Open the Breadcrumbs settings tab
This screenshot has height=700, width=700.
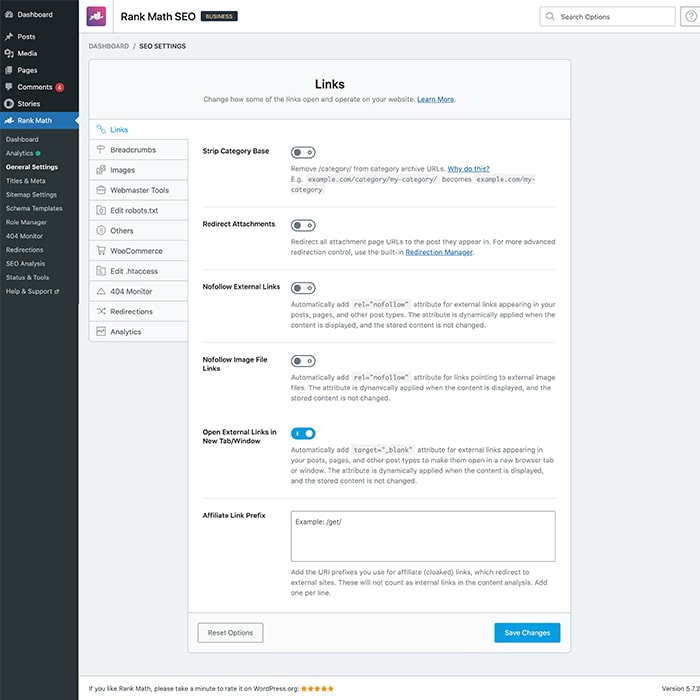coord(138,150)
